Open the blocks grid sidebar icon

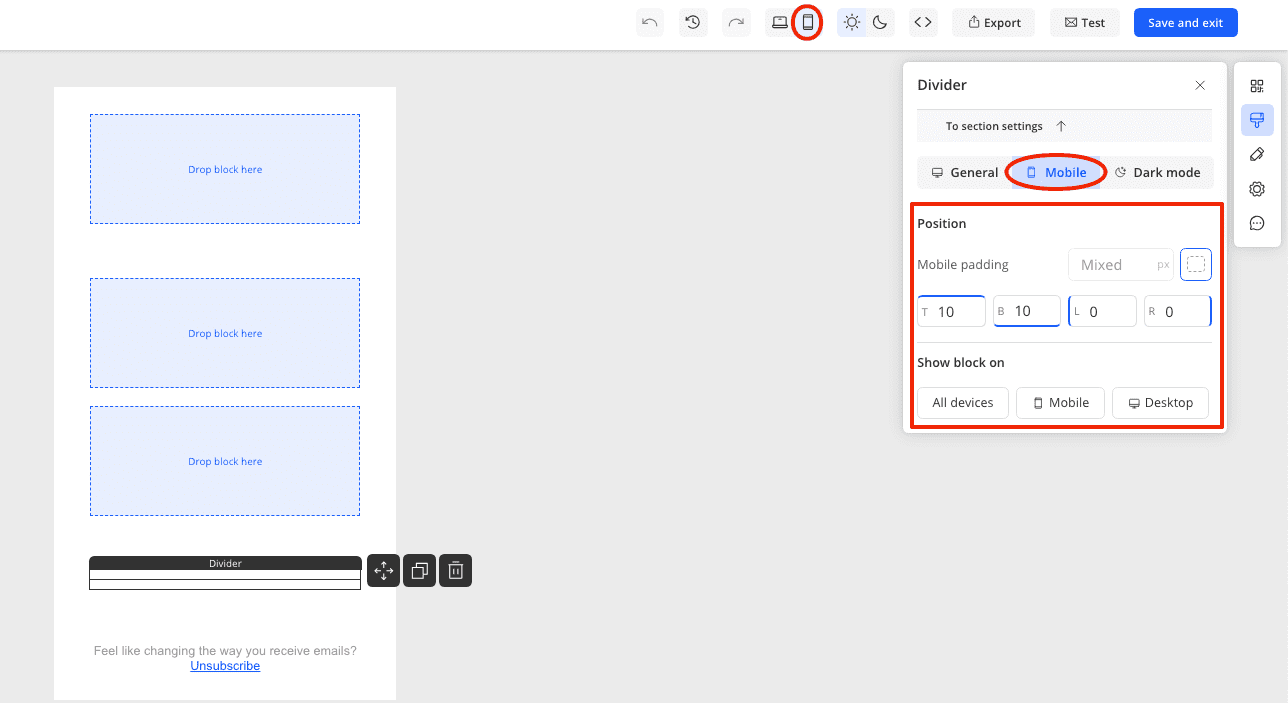1257,86
